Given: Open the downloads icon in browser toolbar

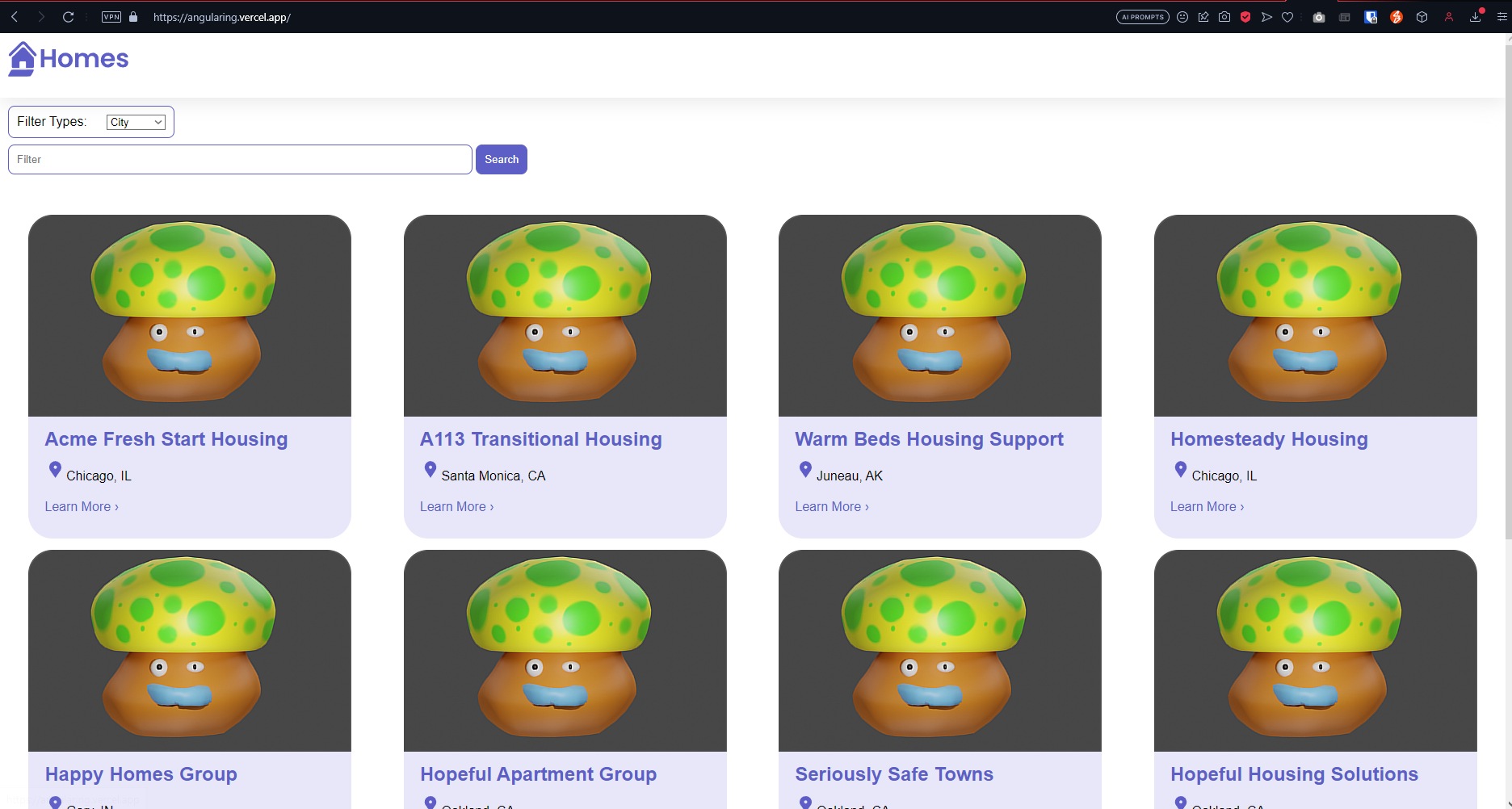Looking at the screenshot, I should point(1475,17).
